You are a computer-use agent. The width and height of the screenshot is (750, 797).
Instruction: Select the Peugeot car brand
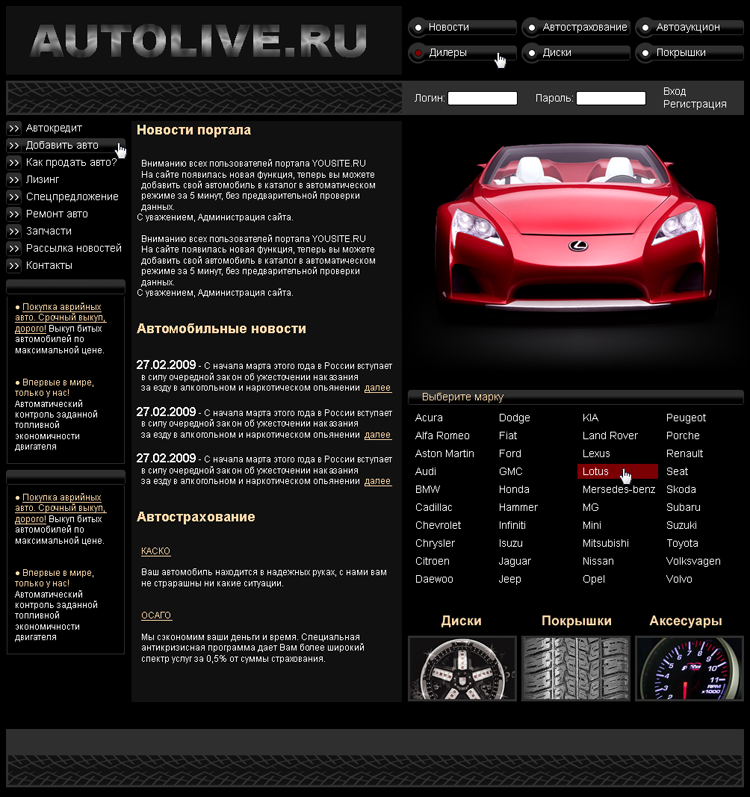[x=686, y=418]
